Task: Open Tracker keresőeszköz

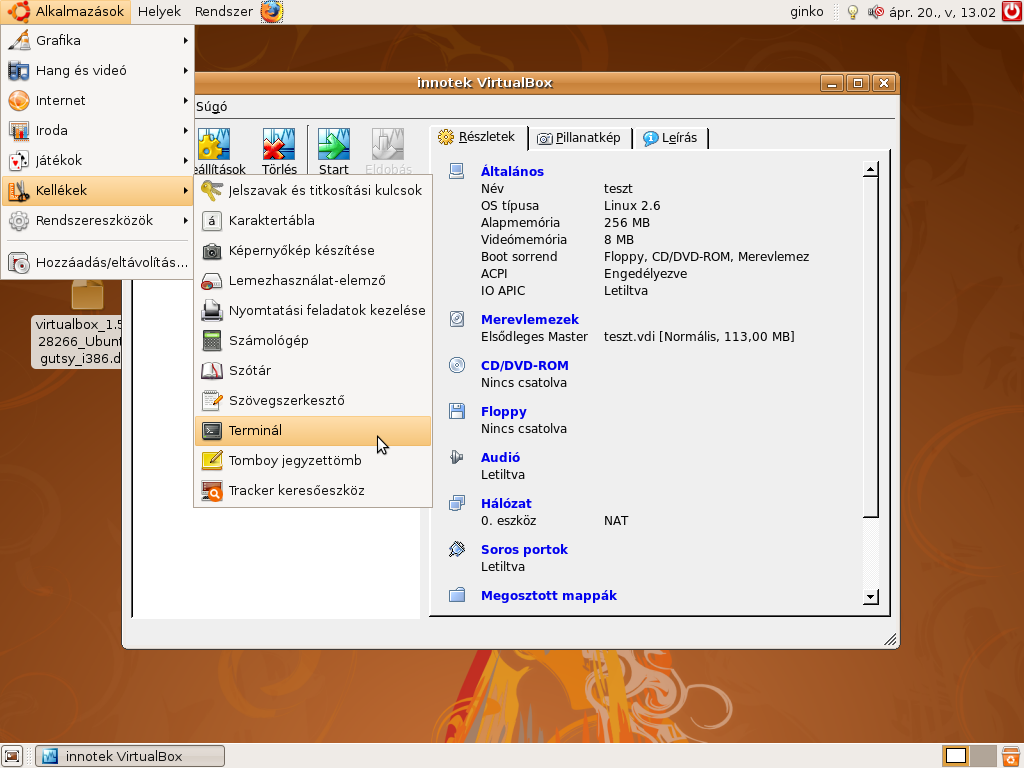Action: click(313, 491)
